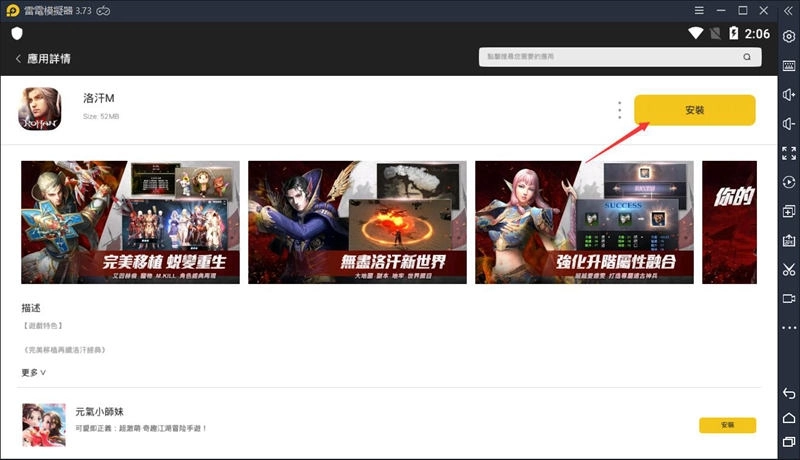Viewport: 800px width, 460px height.
Task: Click the yellow 安裝 button for 洛汗M
Action: pyautogui.click(x=695, y=110)
